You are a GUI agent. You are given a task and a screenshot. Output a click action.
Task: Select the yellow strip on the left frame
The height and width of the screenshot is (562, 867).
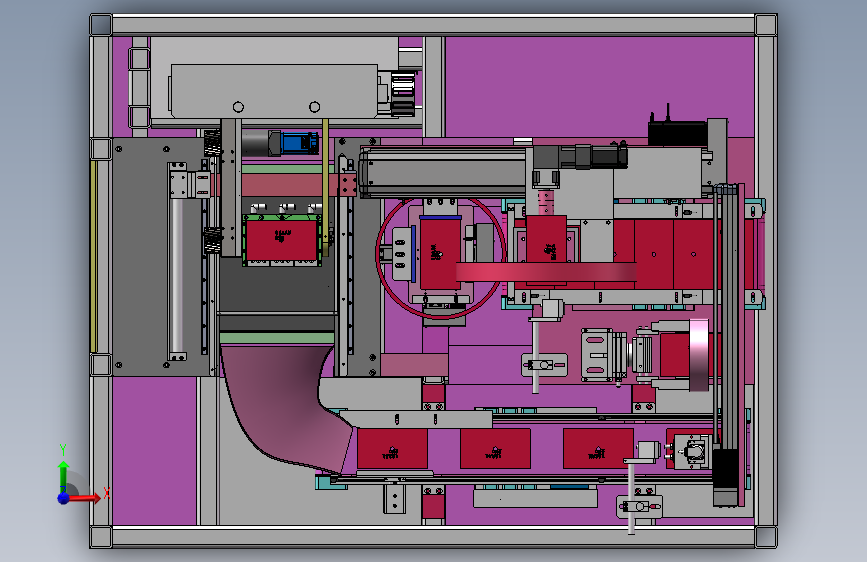click(x=94, y=256)
